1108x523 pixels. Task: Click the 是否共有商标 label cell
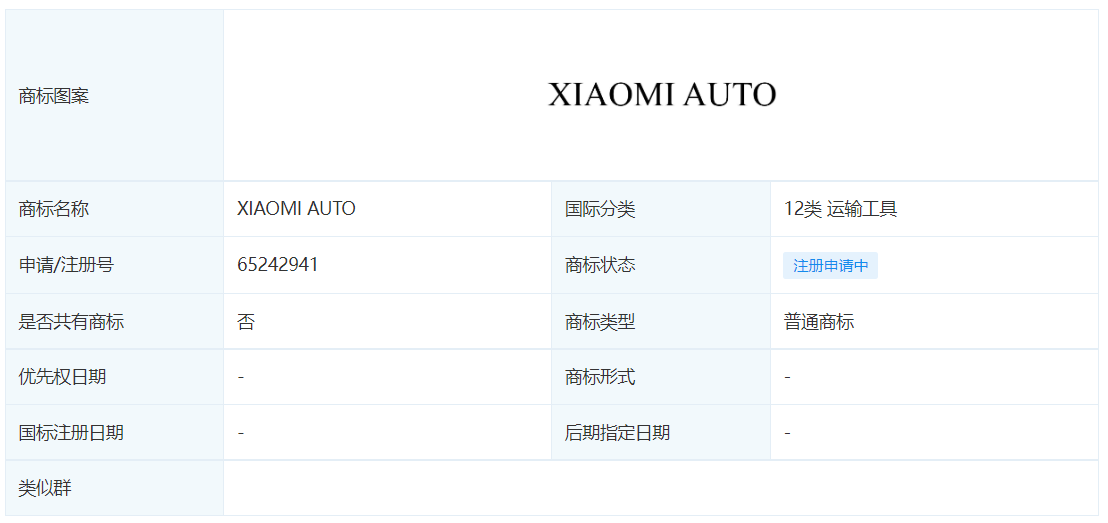coord(114,322)
